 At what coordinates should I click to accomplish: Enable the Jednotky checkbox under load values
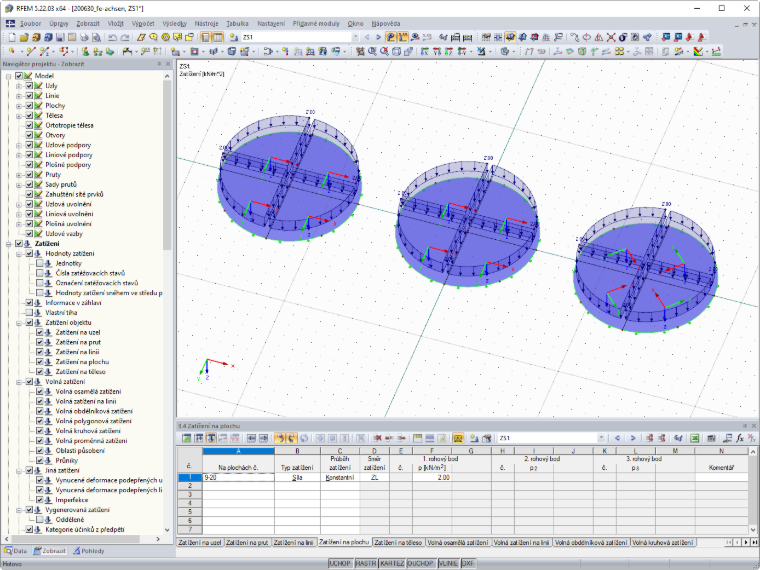tap(40, 263)
